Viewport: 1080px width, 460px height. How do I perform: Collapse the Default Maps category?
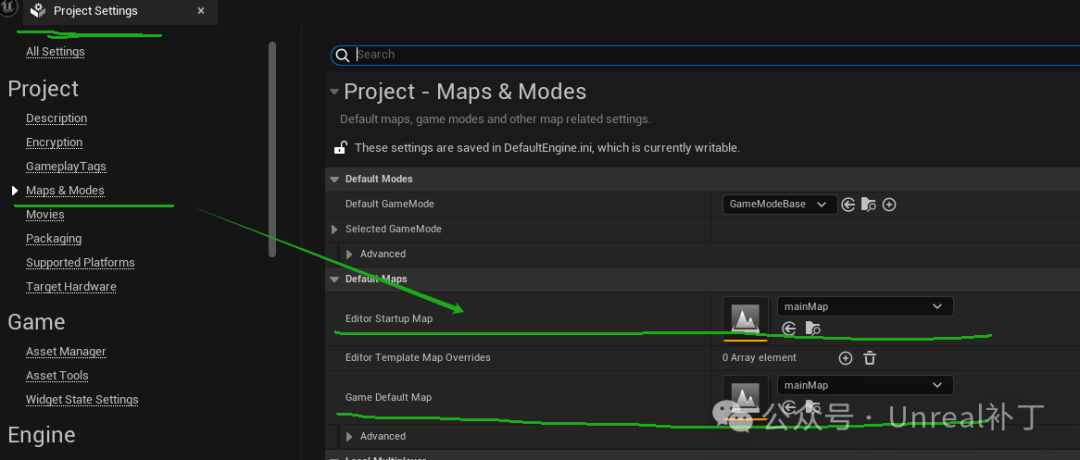tap(335, 280)
